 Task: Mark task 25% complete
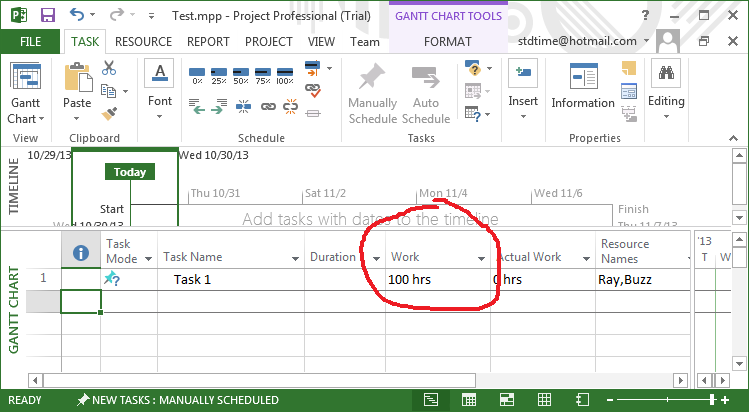pyautogui.click(x=219, y=75)
